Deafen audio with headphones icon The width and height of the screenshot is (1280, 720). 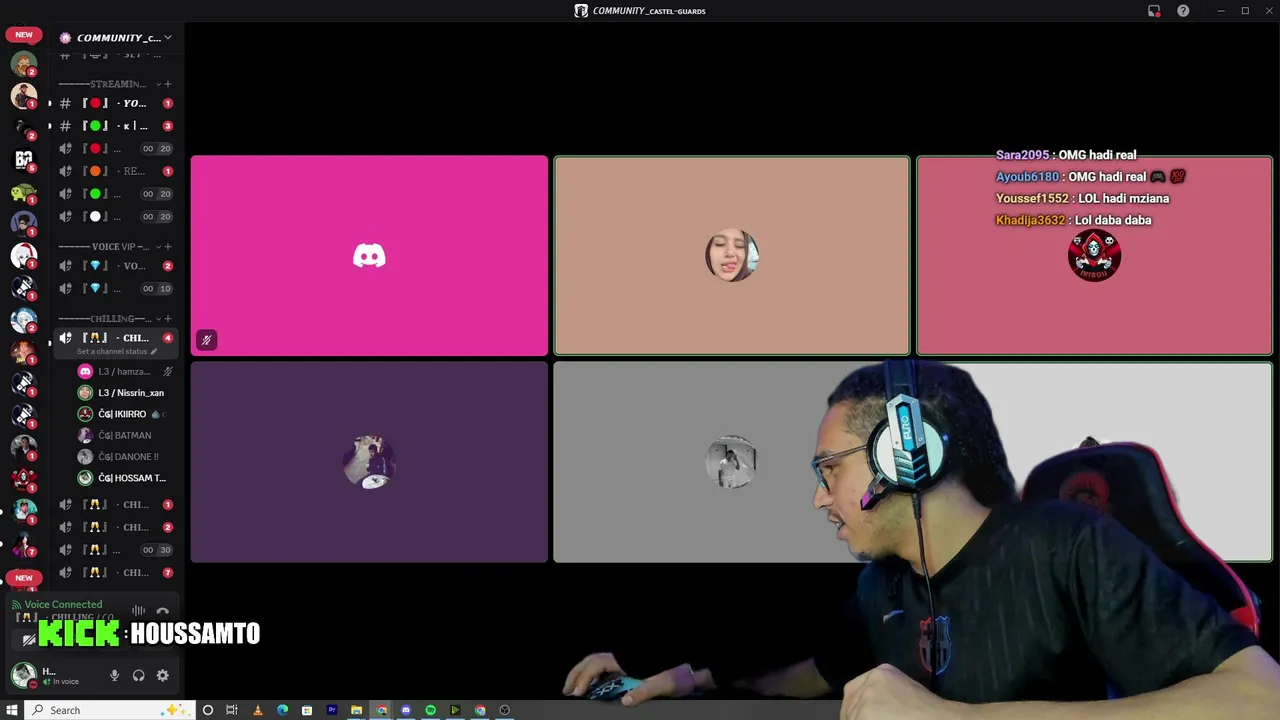pyautogui.click(x=139, y=676)
